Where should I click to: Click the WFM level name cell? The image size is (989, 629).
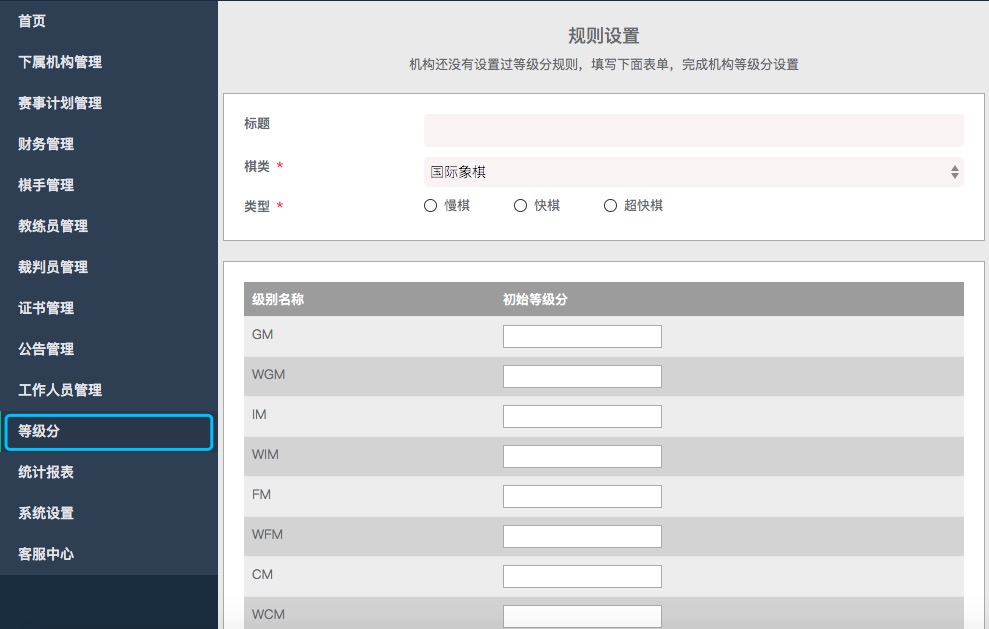267,534
